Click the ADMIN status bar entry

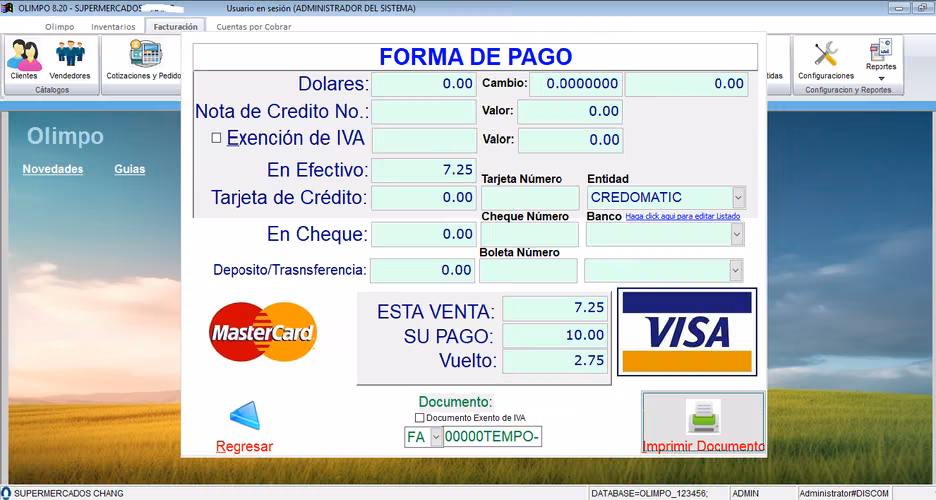pos(746,493)
